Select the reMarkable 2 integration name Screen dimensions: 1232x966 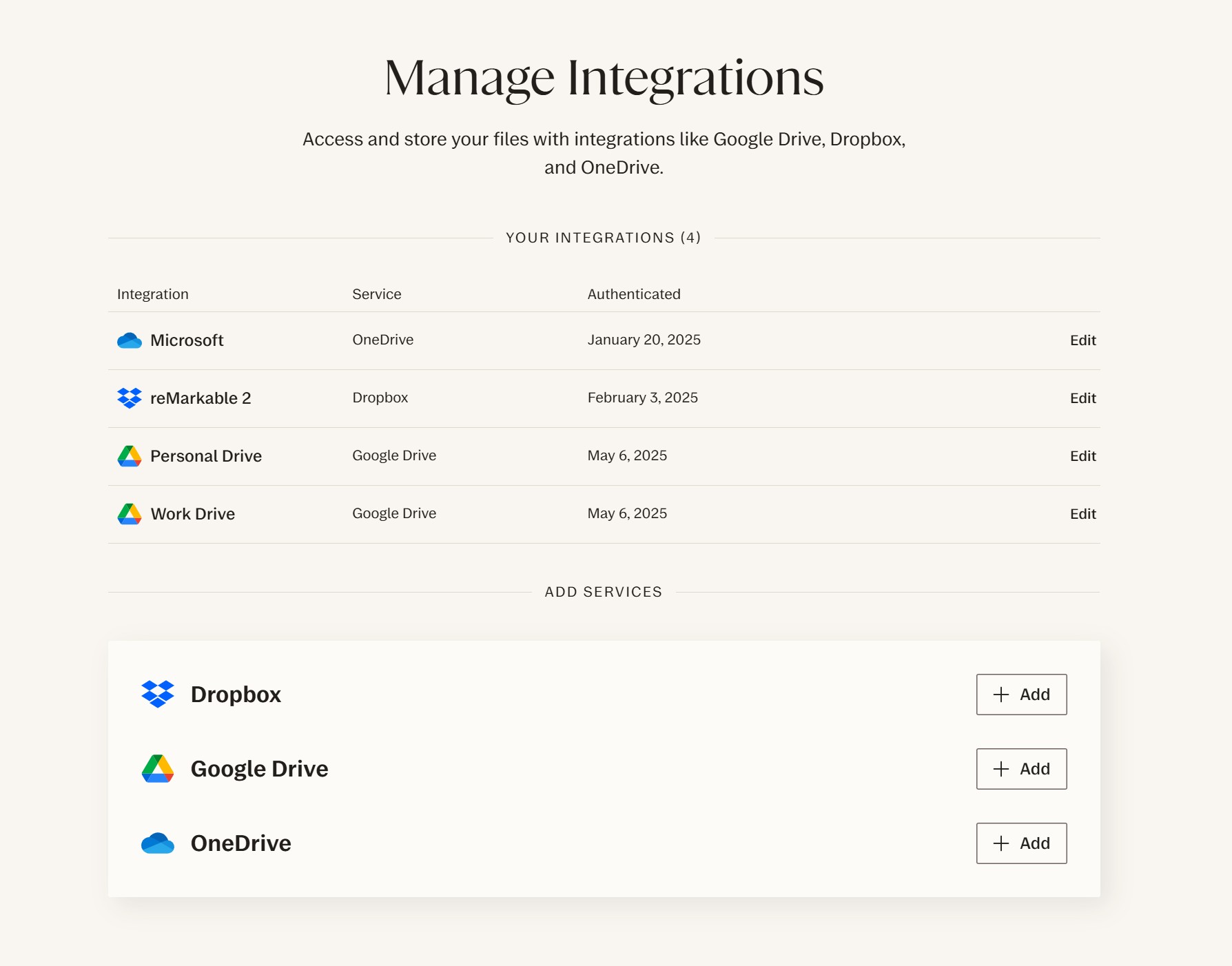click(x=201, y=398)
